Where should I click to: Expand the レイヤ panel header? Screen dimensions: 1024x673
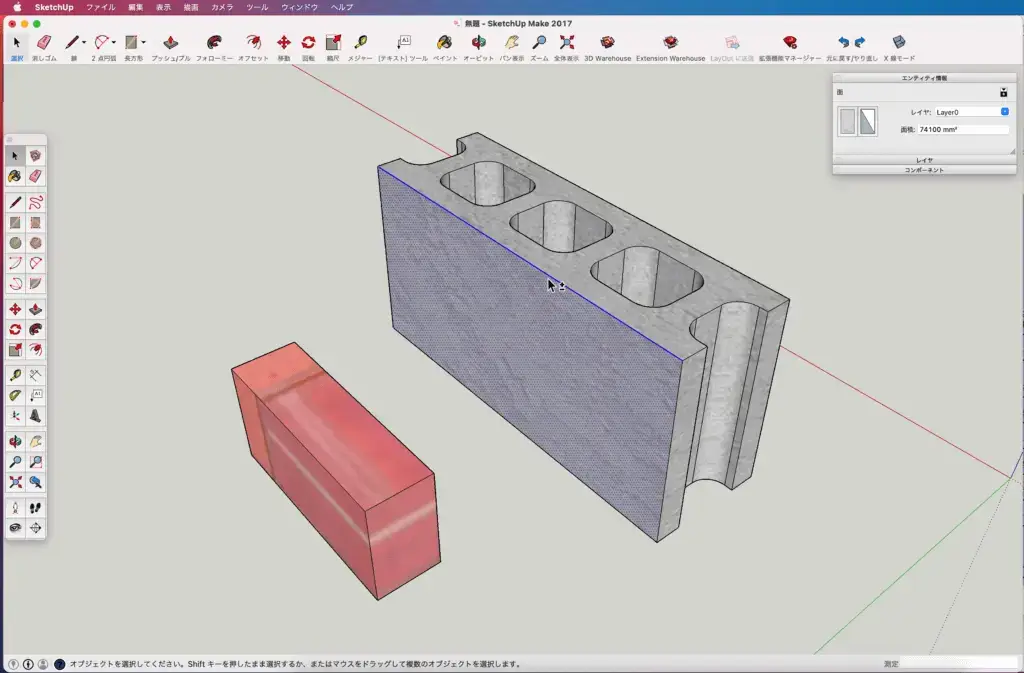(924, 160)
